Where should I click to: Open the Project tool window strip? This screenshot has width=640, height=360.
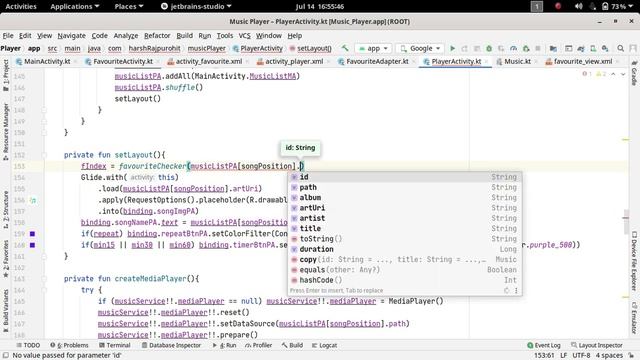click(x=6, y=76)
